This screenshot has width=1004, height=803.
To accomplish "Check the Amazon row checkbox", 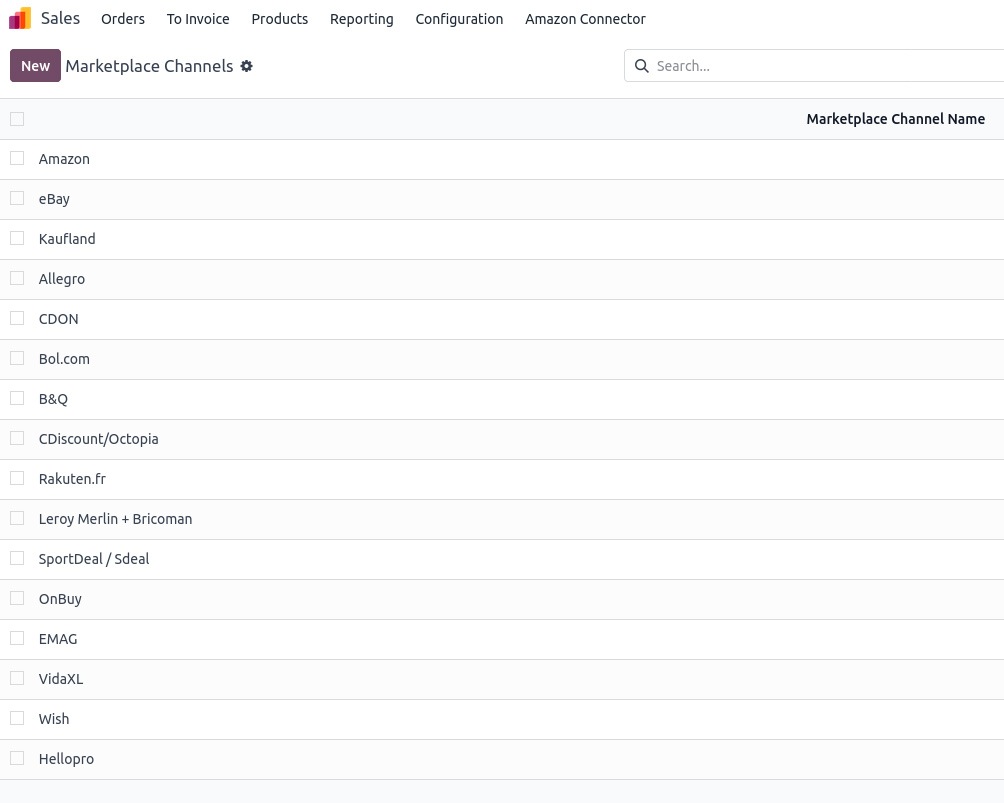I will tap(17, 158).
